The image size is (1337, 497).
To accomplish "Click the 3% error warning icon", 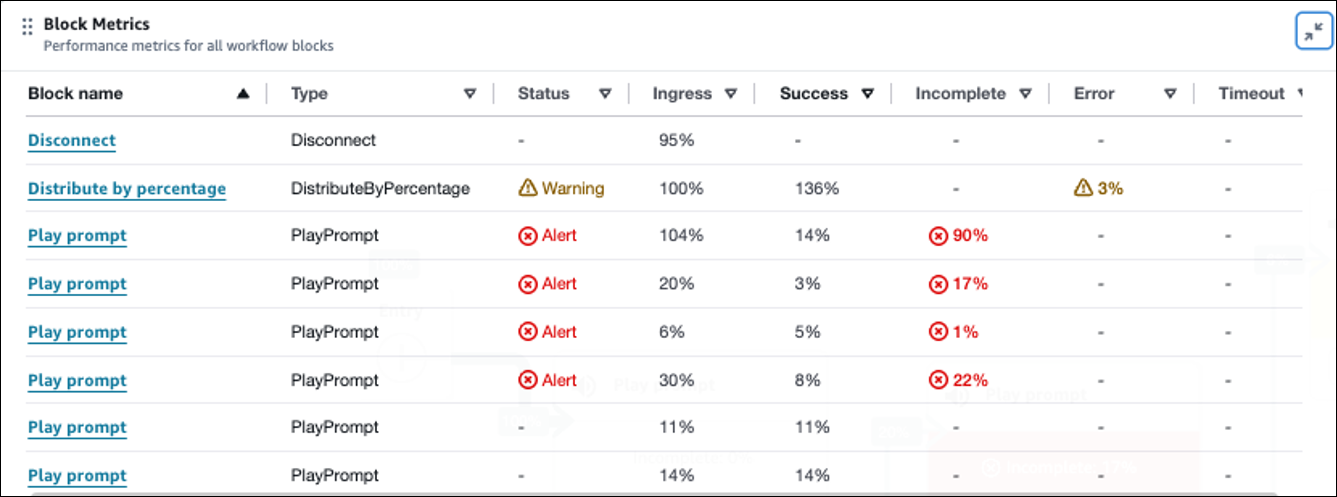I will [1084, 188].
